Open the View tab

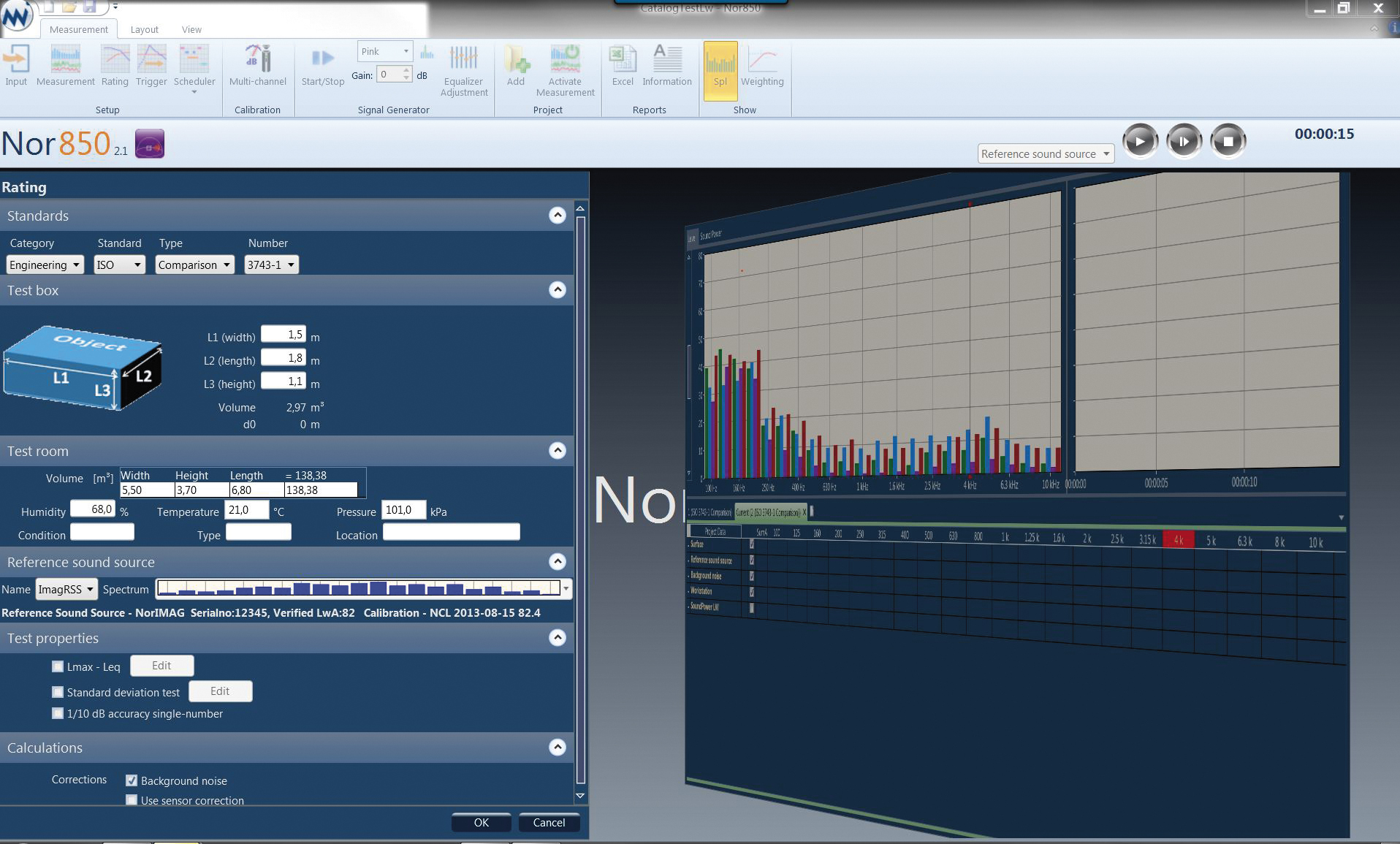point(191,29)
